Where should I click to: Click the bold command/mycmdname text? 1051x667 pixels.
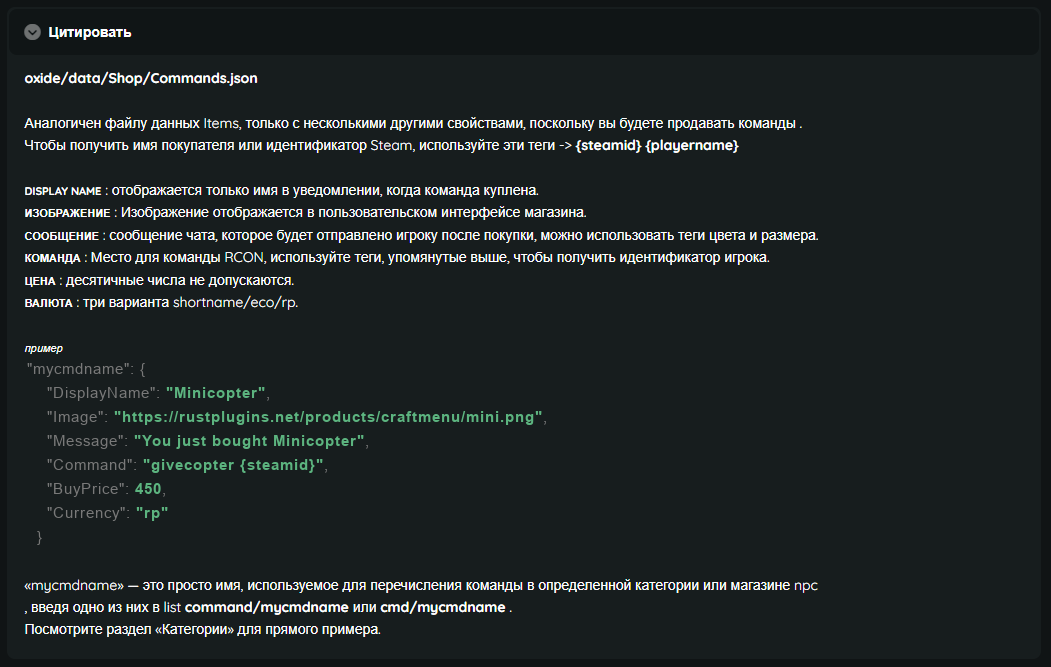267,607
